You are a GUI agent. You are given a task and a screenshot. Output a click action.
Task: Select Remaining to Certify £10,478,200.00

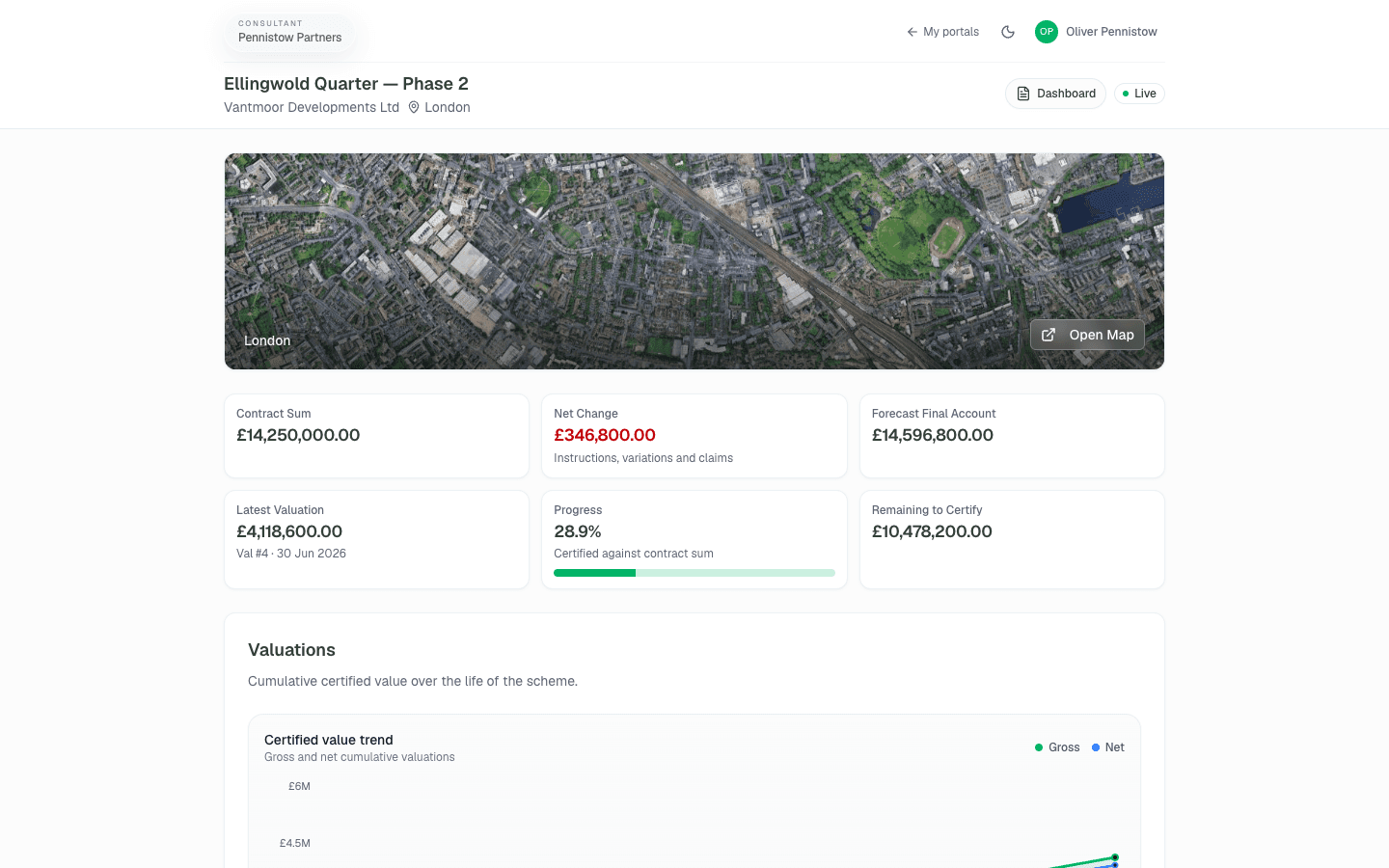(932, 531)
